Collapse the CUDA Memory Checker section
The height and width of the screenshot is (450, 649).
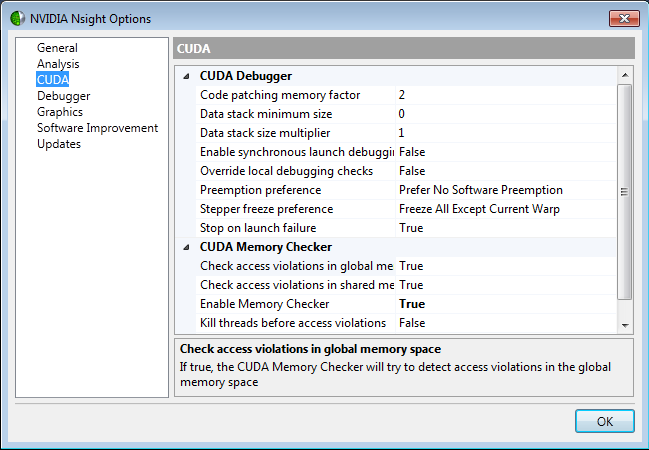187,247
